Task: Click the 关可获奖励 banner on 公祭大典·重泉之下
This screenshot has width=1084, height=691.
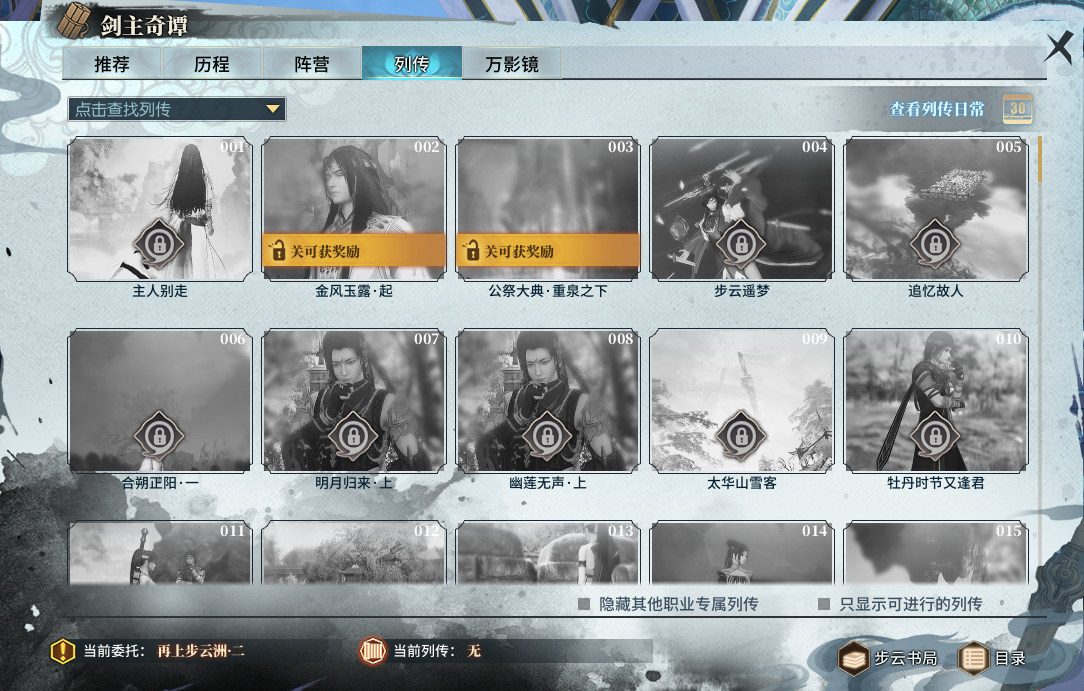Action: pyautogui.click(x=548, y=251)
